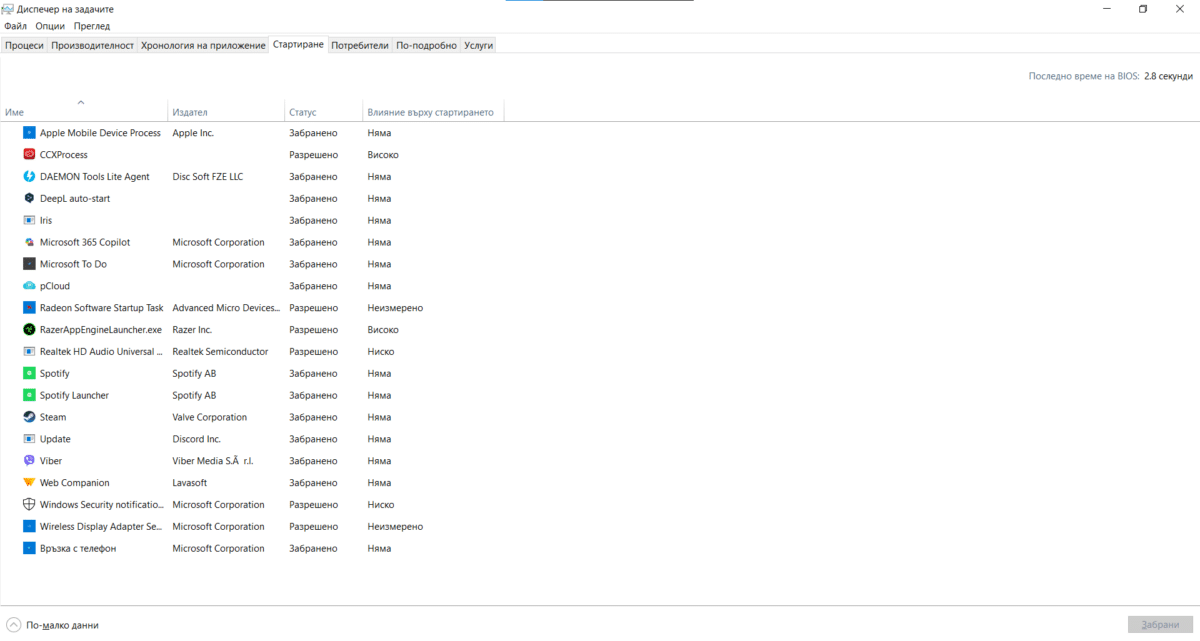The image size is (1200, 641).
Task: Click the CCXProcess red icon
Action: coord(30,155)
